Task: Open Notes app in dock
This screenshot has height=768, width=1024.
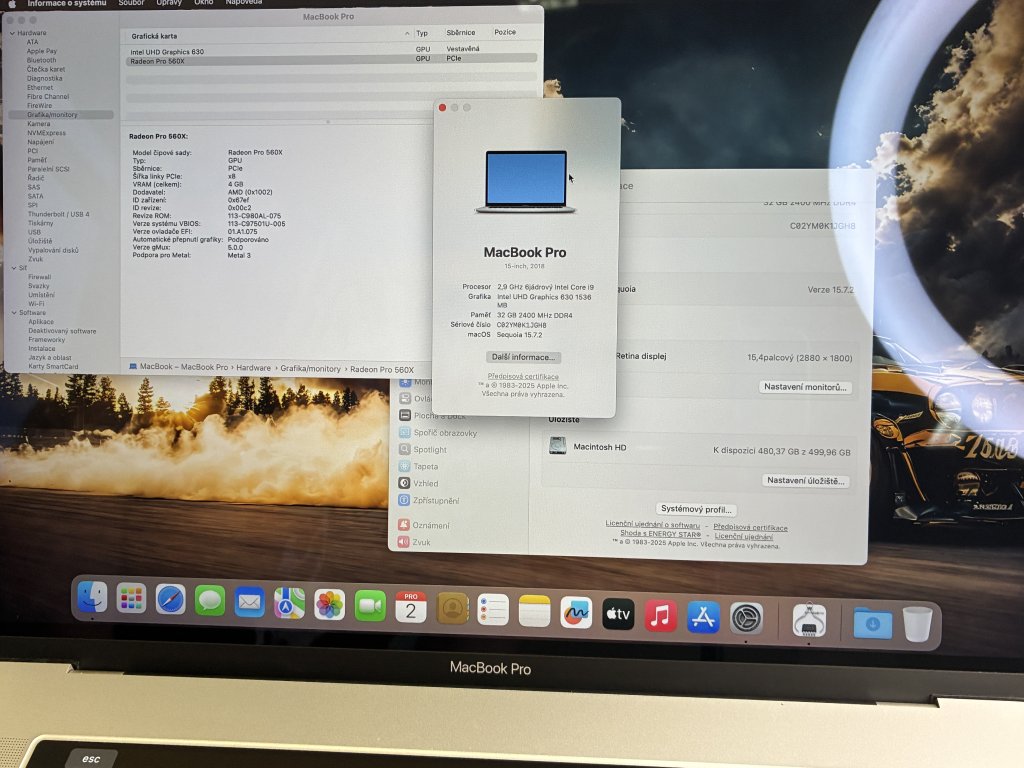Action: [x=534, y=611]
